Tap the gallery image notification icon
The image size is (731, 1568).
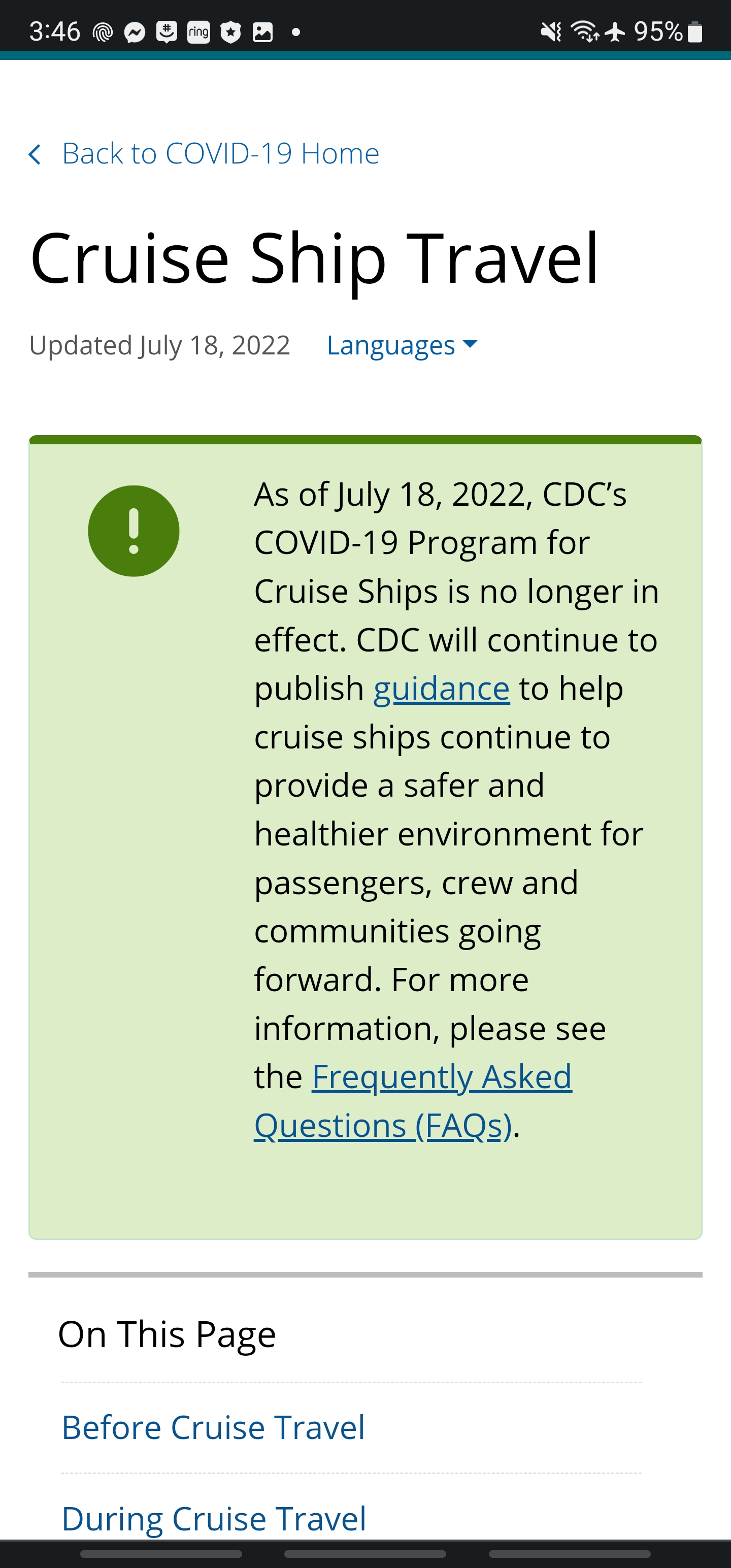click(262, 31)
